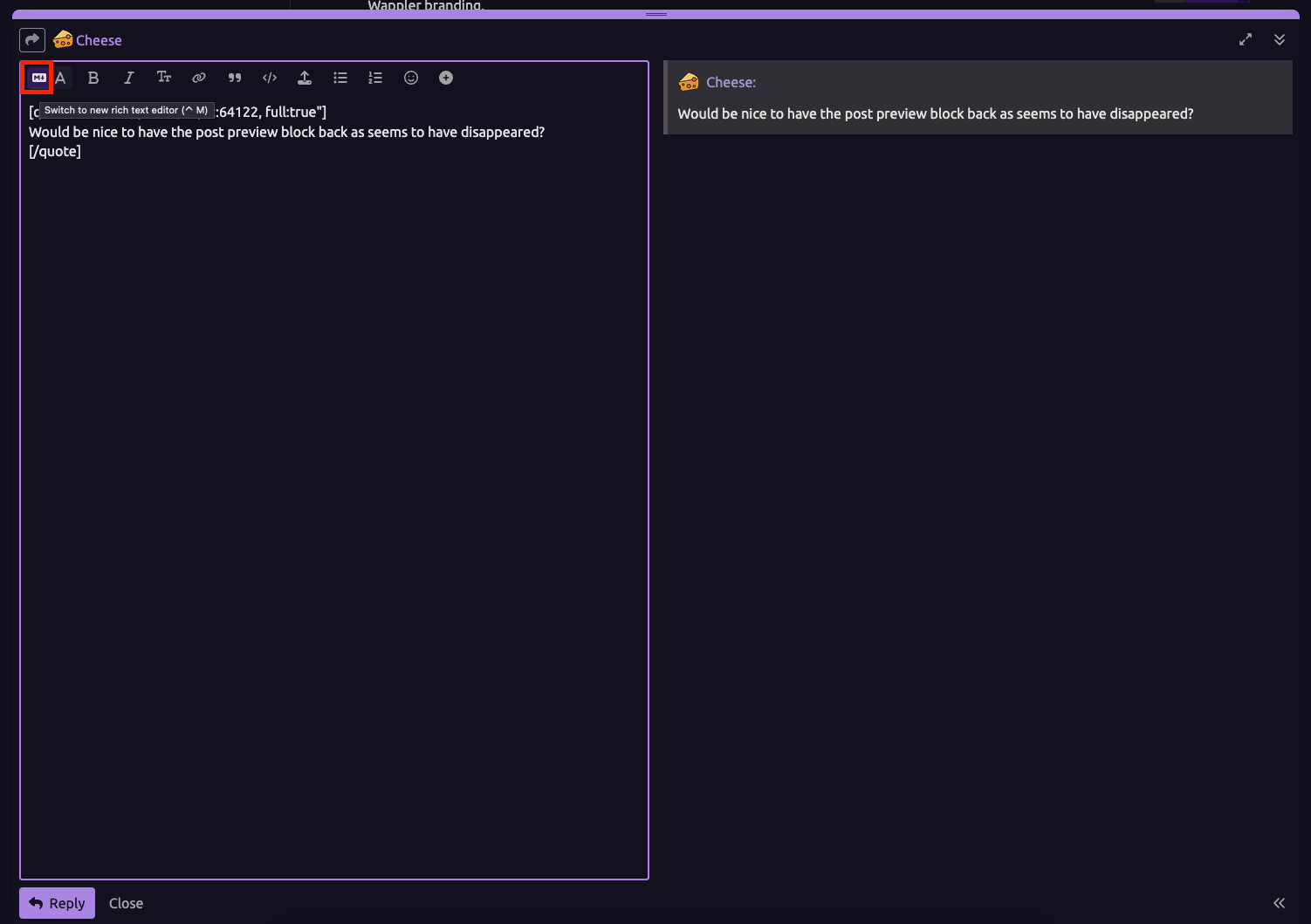The height and width of the screenshot is (924, 1311).
Task: Insert preformatted code with the </> icon
Action: coord(270,78)
